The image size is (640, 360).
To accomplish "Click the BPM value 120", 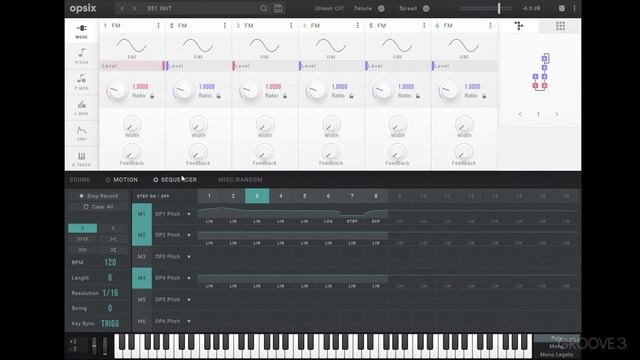I will pyautogui.click(x=110, y=262).
